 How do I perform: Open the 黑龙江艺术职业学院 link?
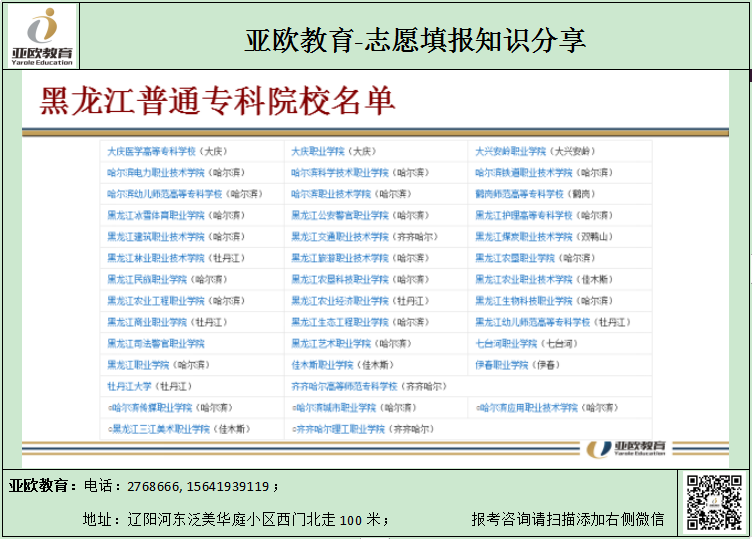pyautogui.click(x=331, y=344)
